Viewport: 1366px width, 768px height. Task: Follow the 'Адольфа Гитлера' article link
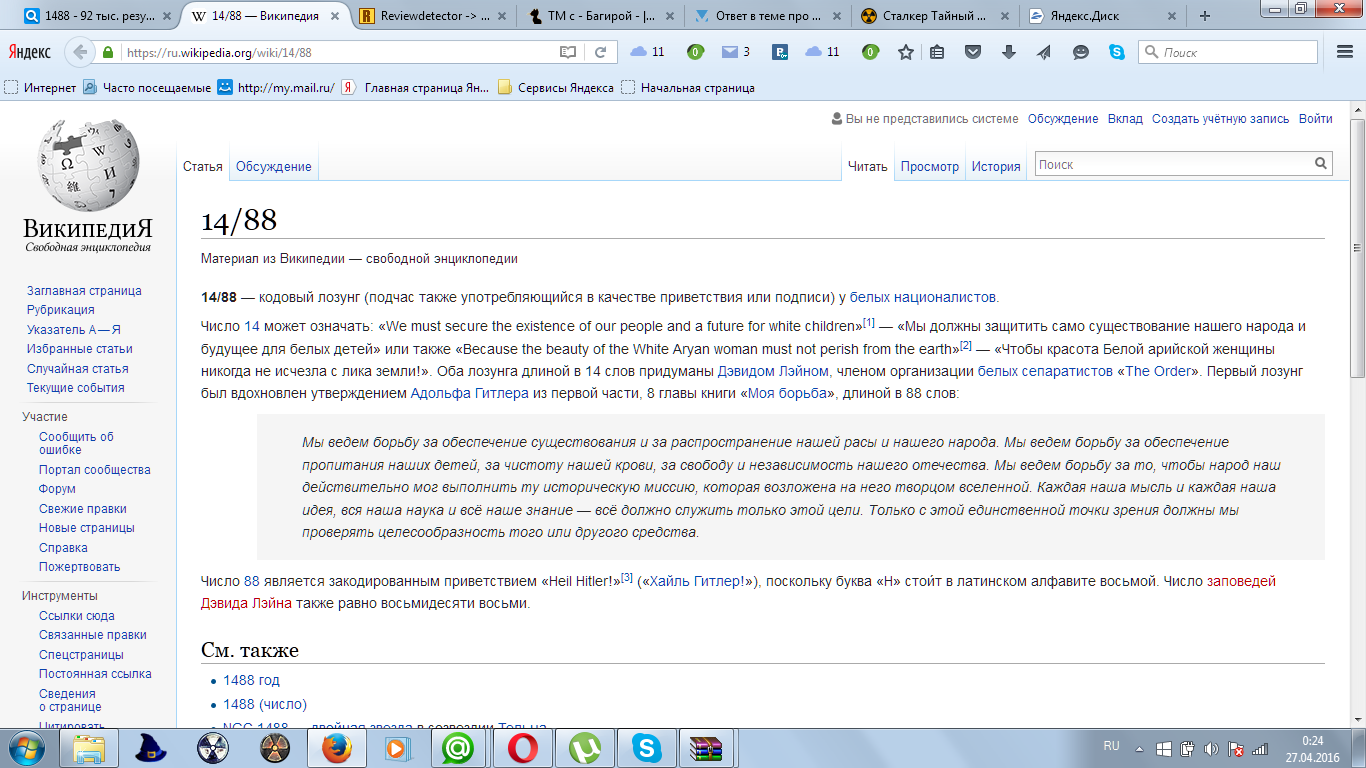point(470,394)
